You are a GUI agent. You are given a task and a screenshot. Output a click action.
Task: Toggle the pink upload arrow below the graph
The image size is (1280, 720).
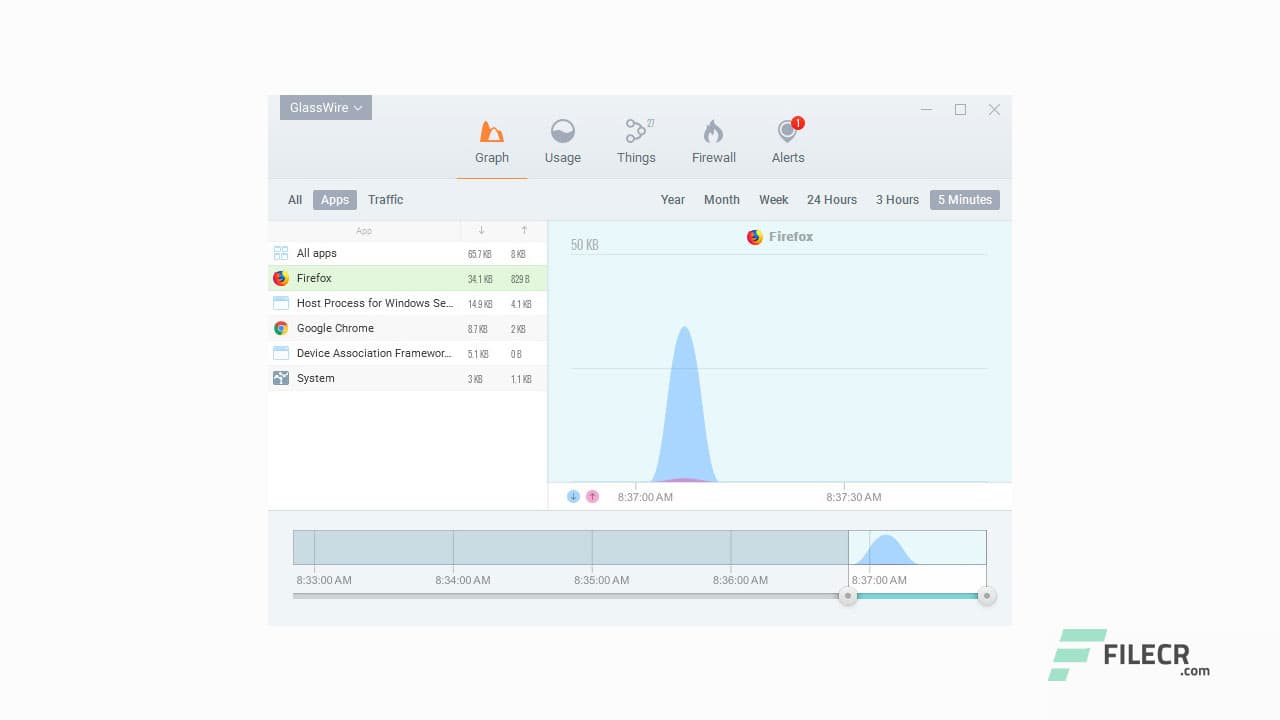click(x=592, y=495)
